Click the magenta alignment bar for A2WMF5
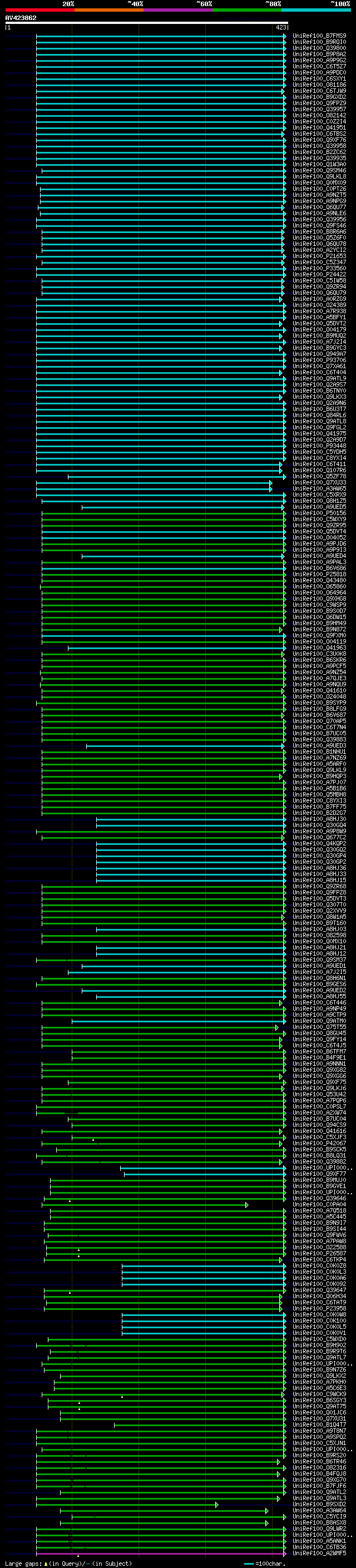The width and height of the screenshot is (356, 1568). 161,1553
